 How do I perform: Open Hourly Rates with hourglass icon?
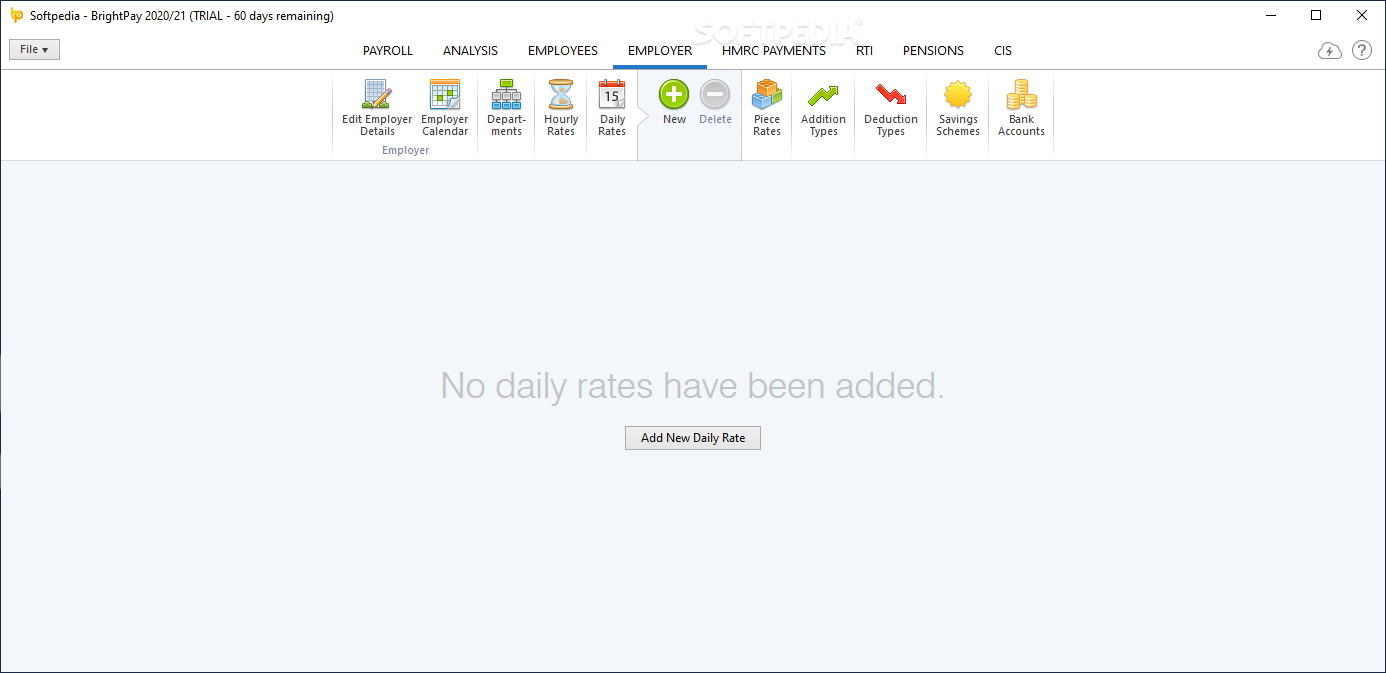(561, 108)
